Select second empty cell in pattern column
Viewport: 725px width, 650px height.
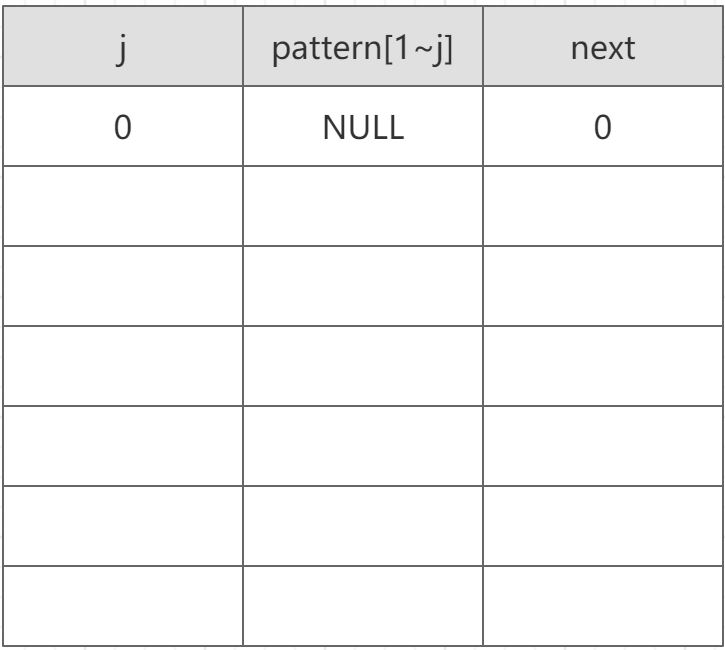pyautogui.click(x=363, y=286)
